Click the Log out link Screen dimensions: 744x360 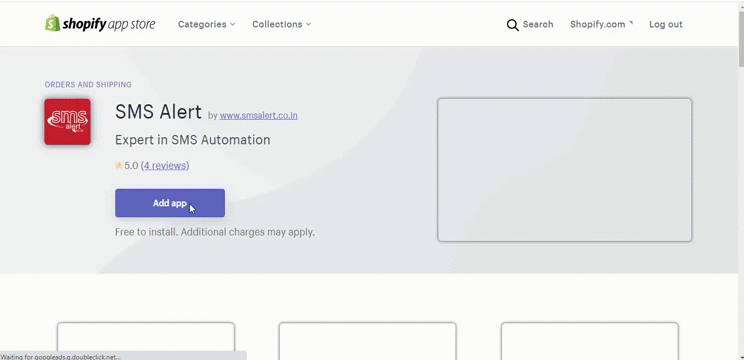(x=666, y=24)
